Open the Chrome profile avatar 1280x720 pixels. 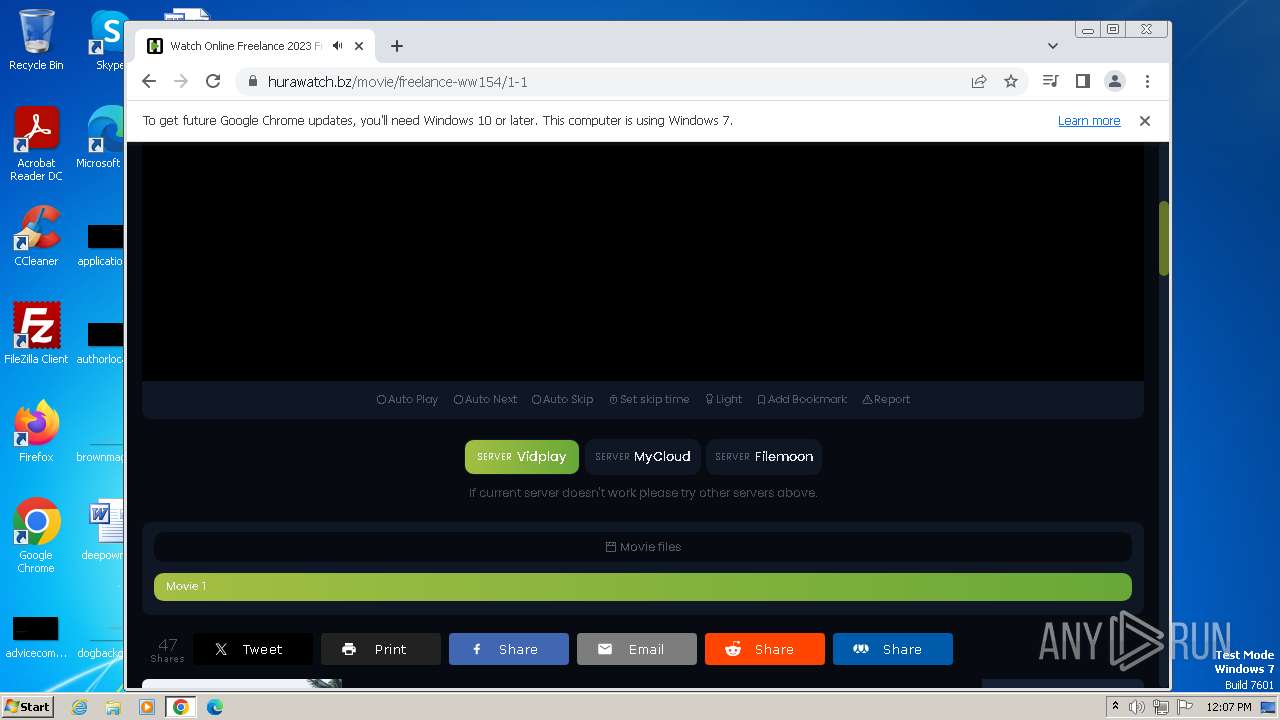tap(1115, 81)
